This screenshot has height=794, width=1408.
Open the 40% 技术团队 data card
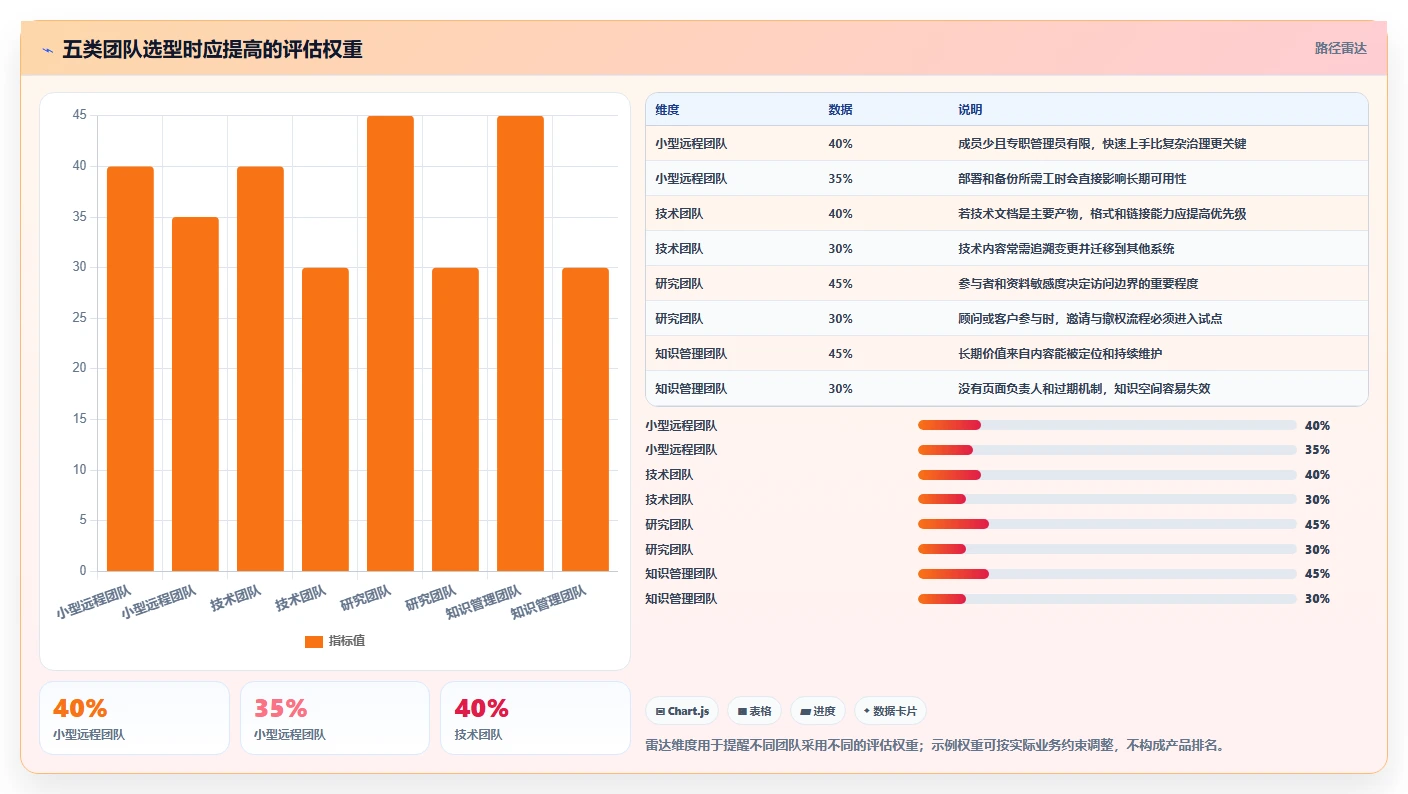(535, 718)
